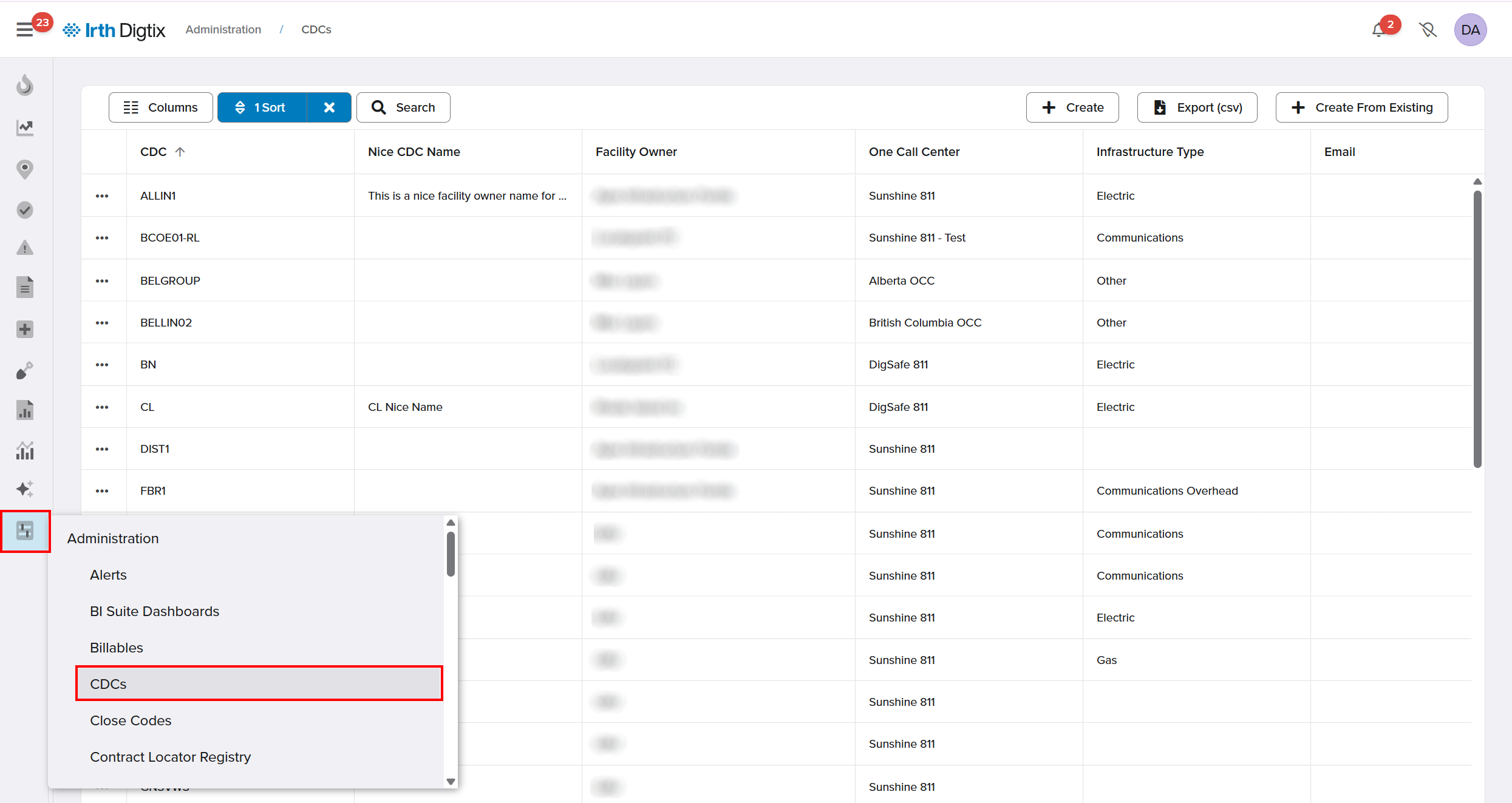Click the Administration menu scrollbar down arrow
This screenshot has width=1512, height=803.
451,782
